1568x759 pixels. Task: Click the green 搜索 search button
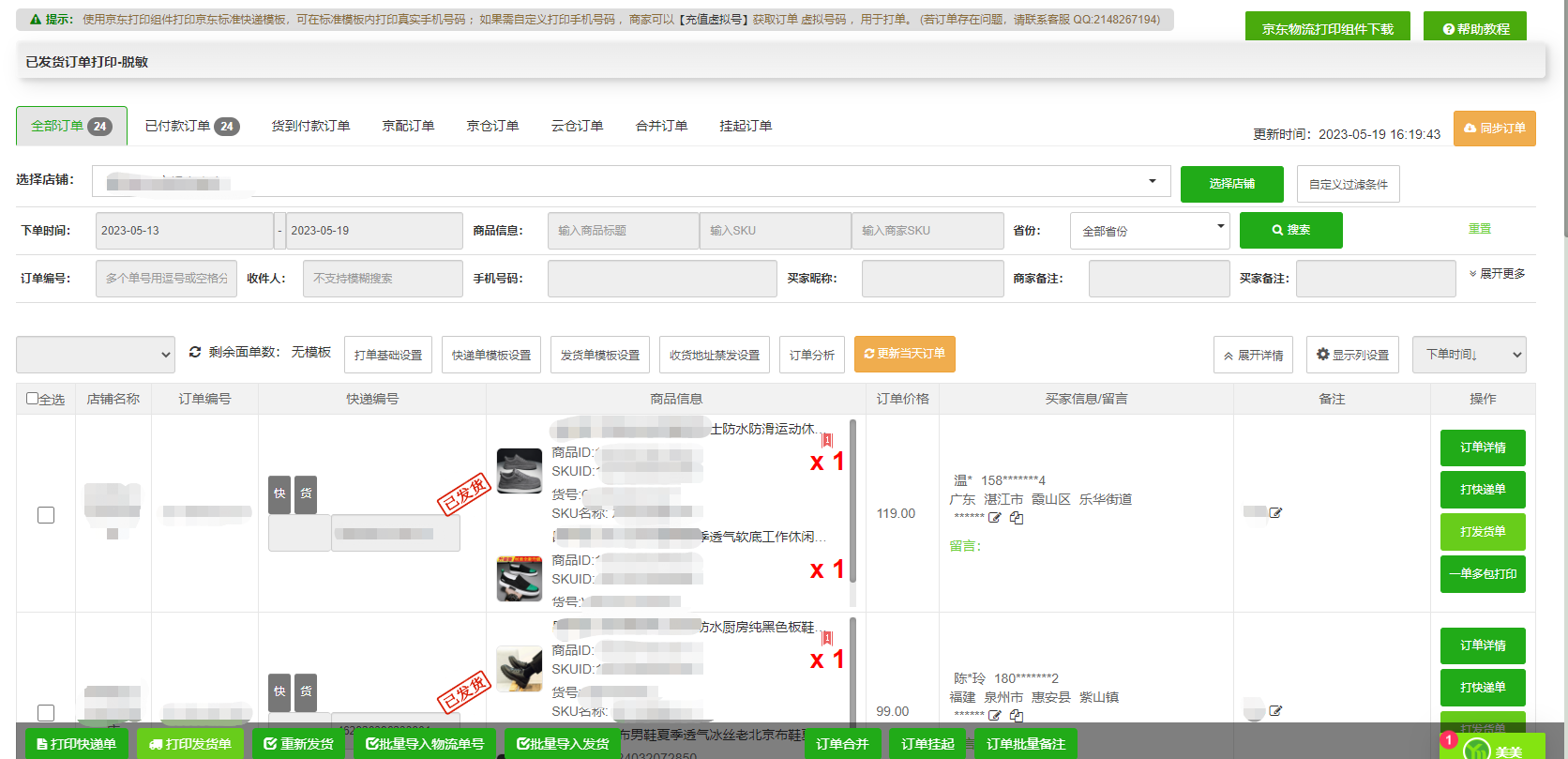1290,230
